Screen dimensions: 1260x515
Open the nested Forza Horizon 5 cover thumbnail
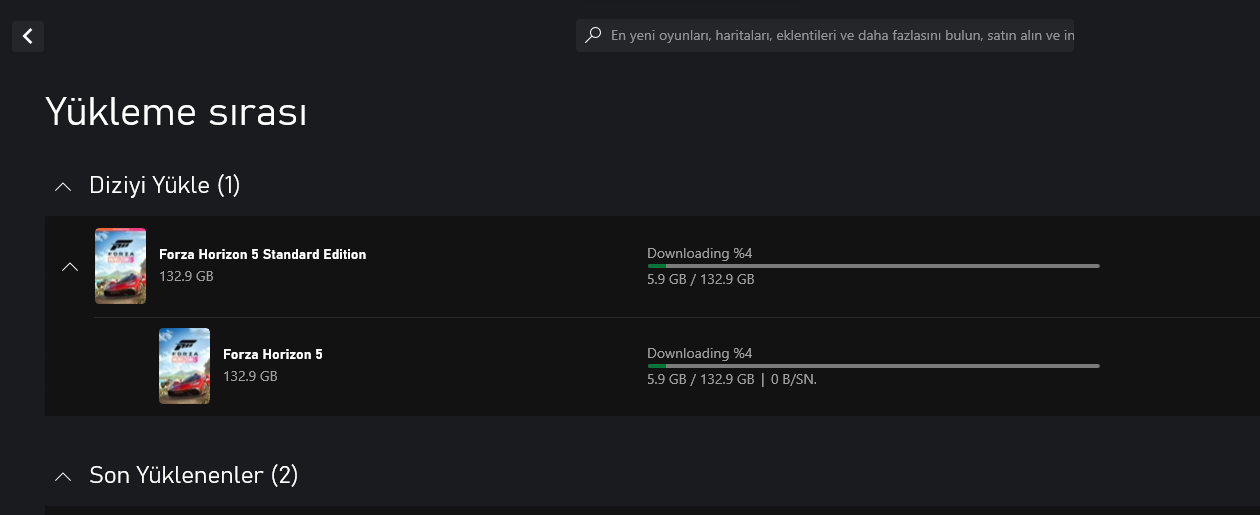point(184,366)
